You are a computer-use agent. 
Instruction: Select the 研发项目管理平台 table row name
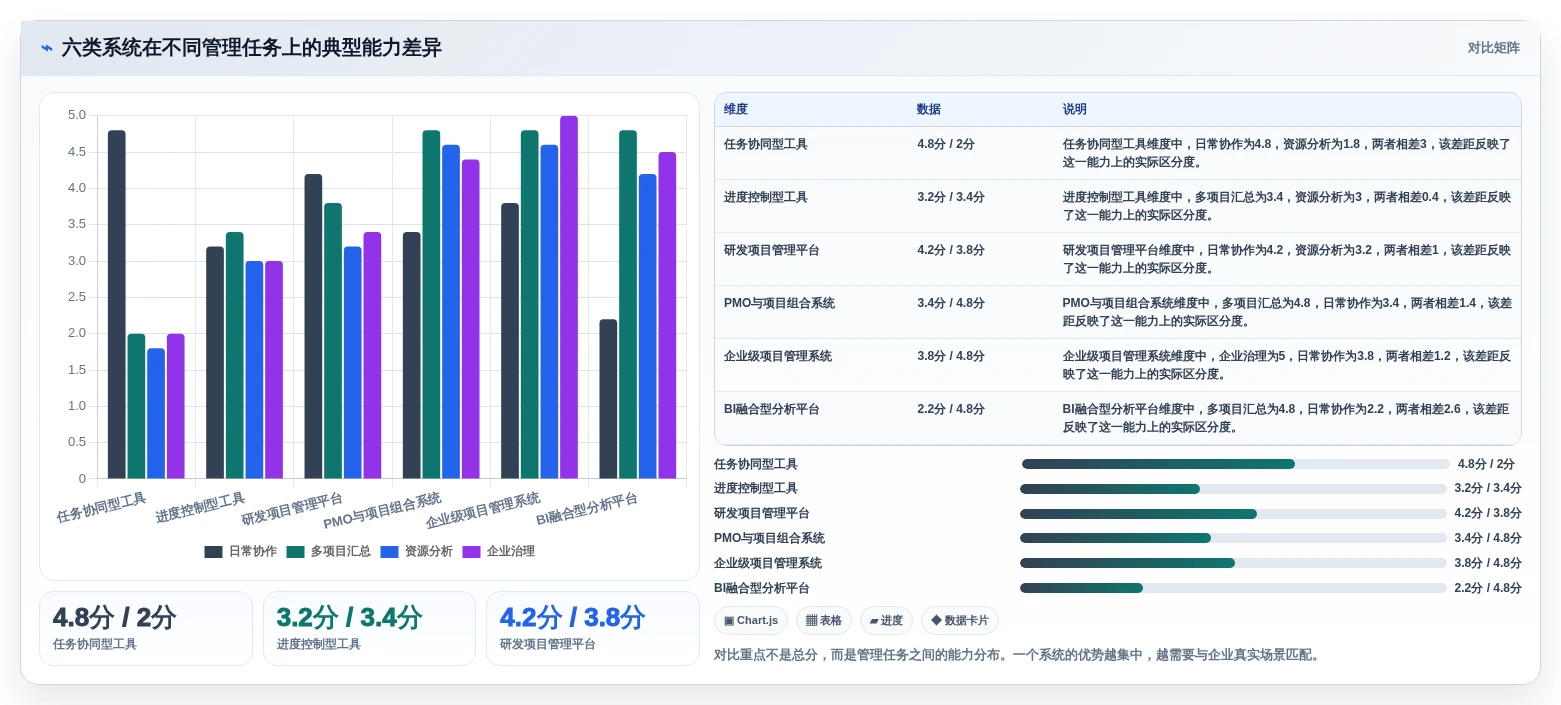(x=772, y=250)
